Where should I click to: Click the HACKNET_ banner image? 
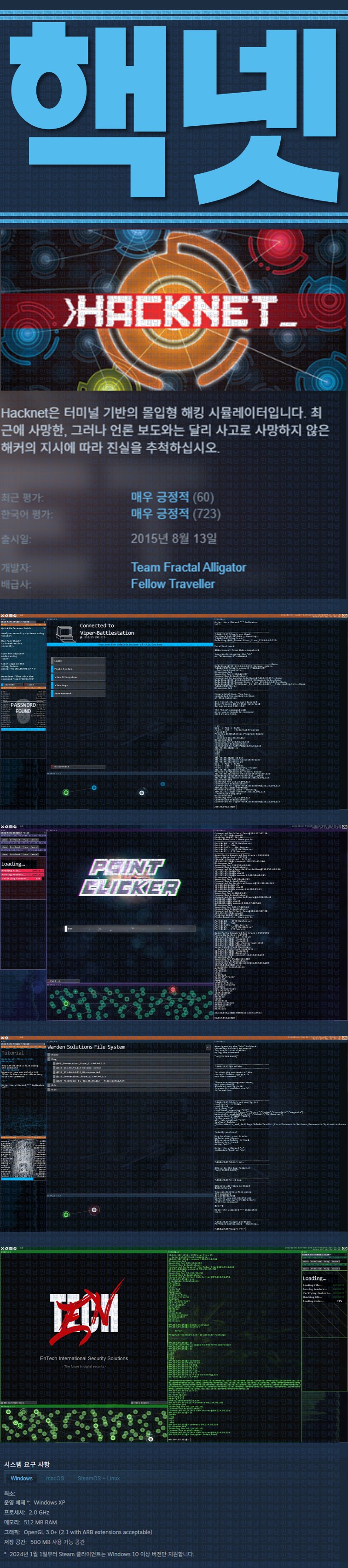(x=174, y=311)
